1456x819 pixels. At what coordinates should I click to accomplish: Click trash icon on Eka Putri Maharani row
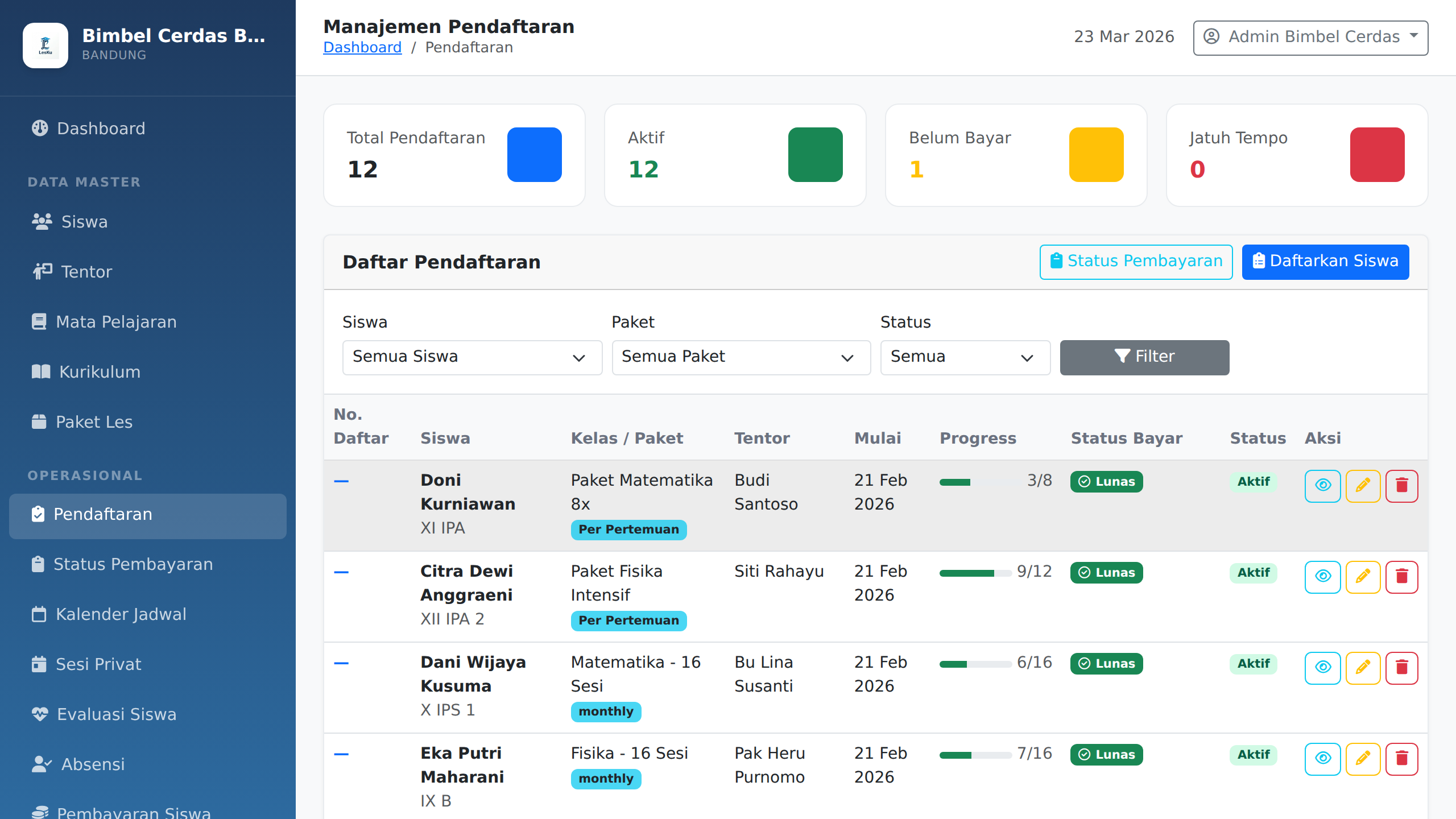pos(1401,759)
